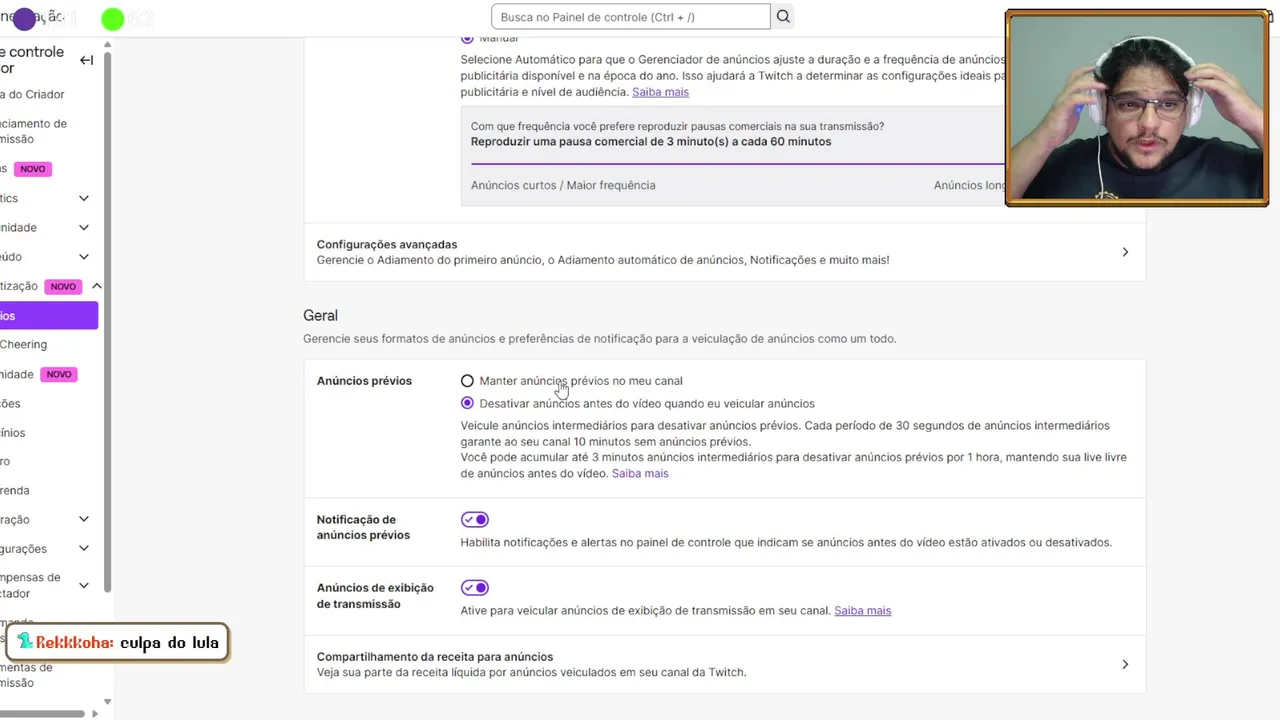The width and height of the screenshot is (1280, 720).
Task: Open 'Saiba mais' link after 'nível de audiência'
Action: pos(660,92)
